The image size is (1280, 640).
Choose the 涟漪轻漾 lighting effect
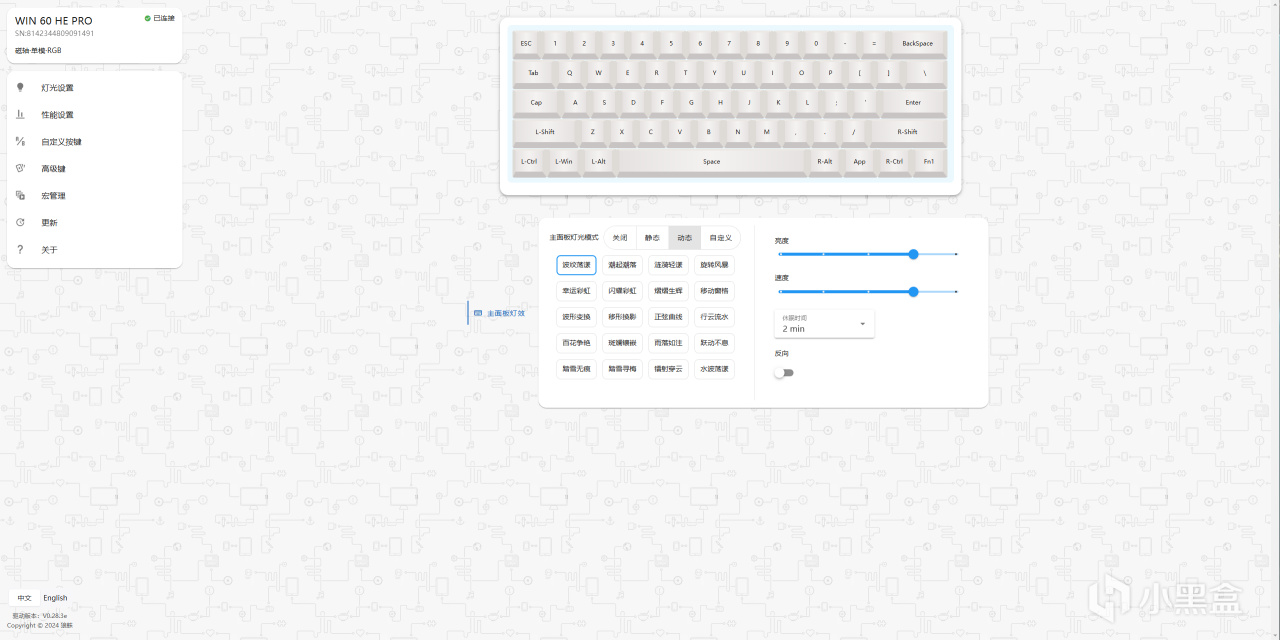pos(668,265)
